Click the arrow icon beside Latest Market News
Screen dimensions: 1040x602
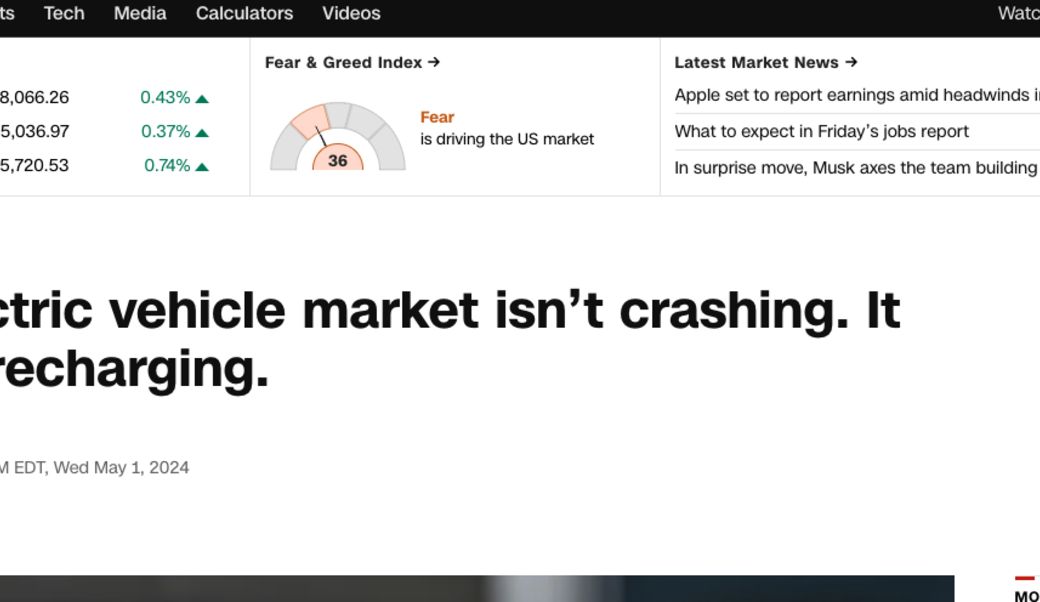851,62
